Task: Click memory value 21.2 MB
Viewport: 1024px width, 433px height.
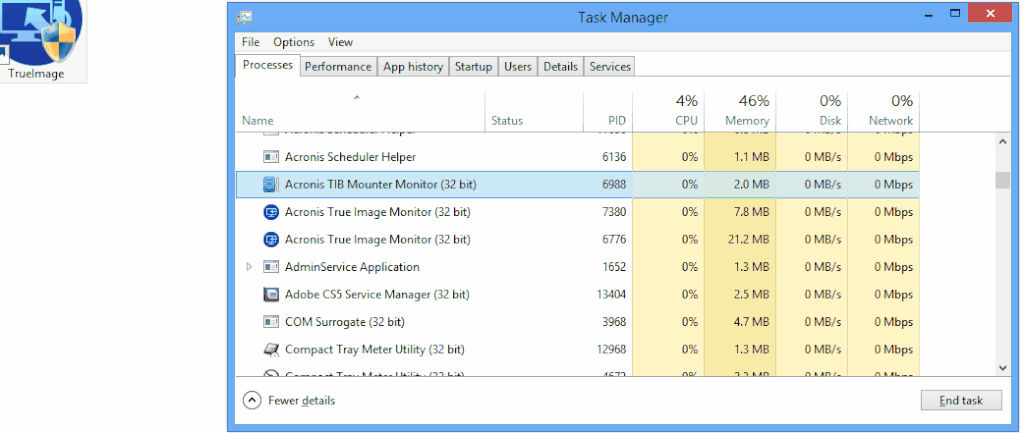Action: [x=748, y=240]
